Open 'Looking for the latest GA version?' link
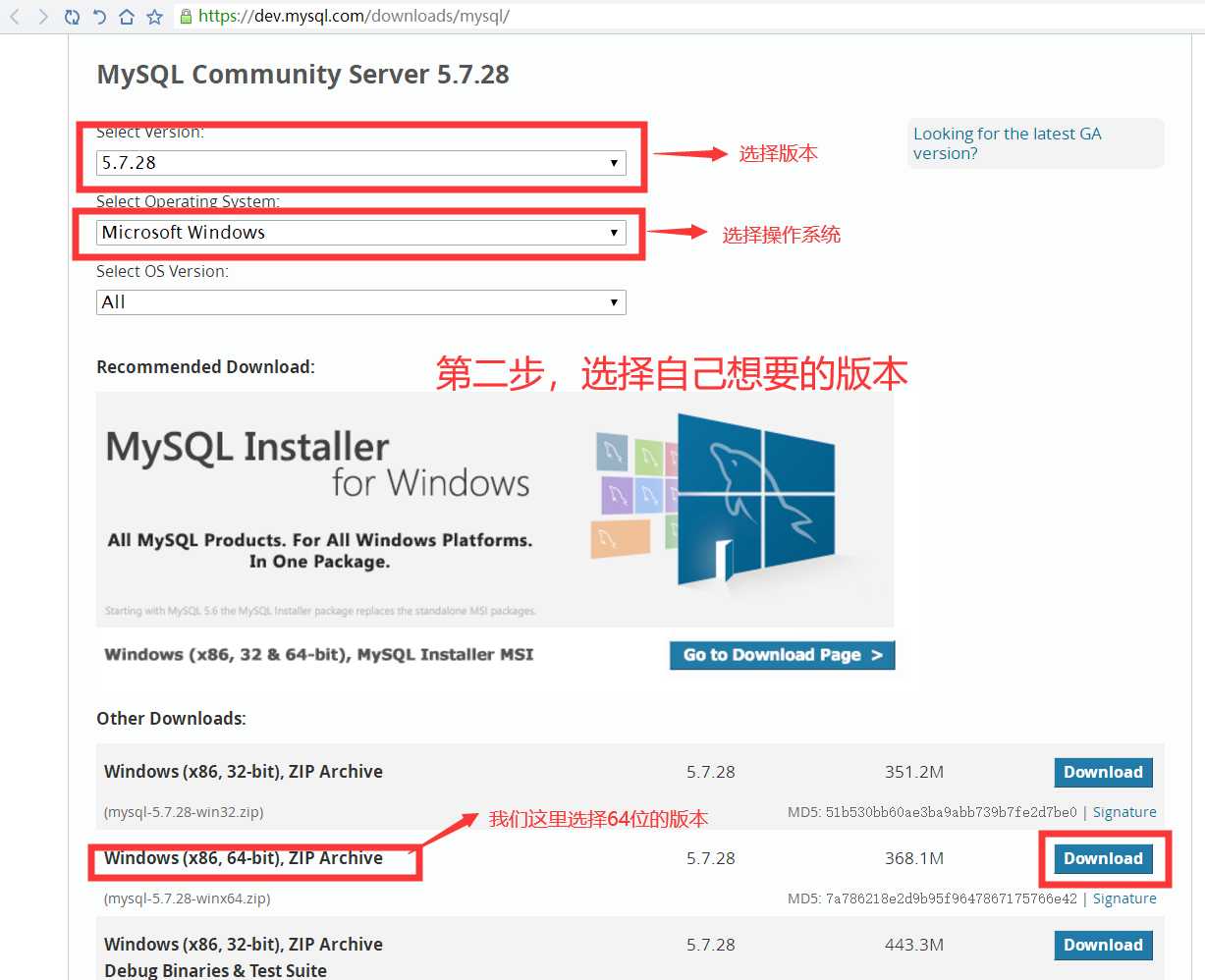Screen dimensions: 1205x980 1008,143
